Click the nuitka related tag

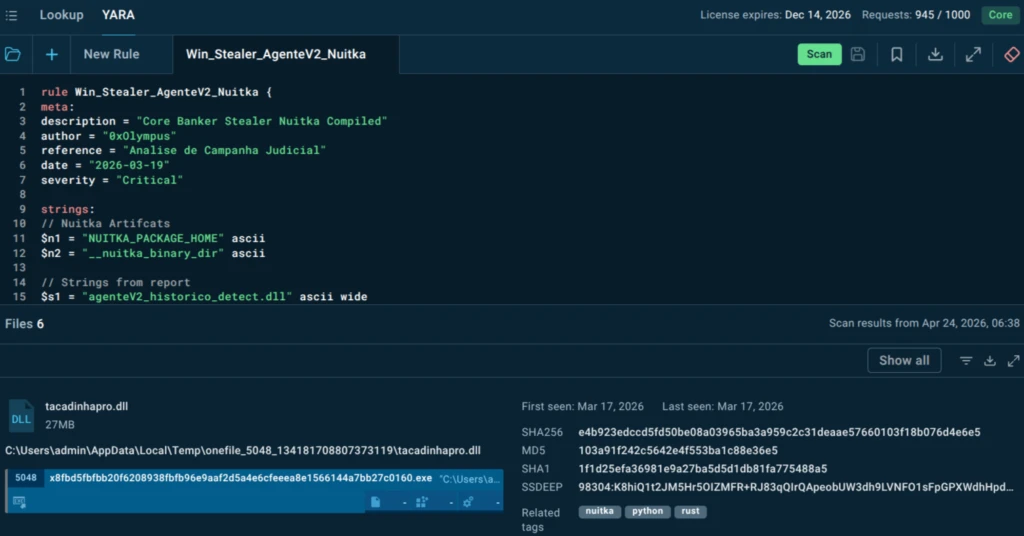pyautogui.click(x=599, y=511)
